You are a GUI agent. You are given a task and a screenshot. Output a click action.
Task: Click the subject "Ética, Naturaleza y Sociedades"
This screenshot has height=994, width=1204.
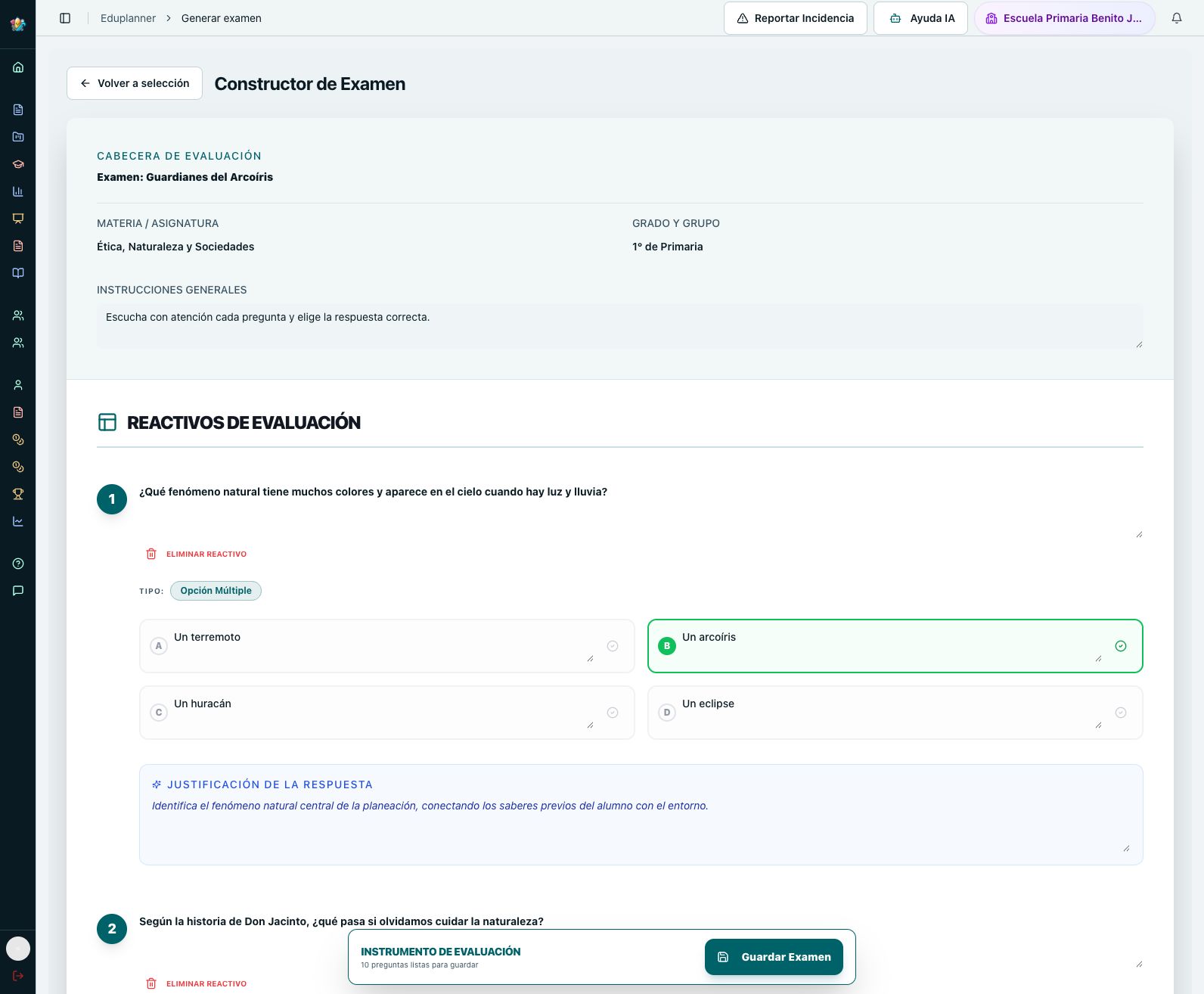click(x=175, y=247)
